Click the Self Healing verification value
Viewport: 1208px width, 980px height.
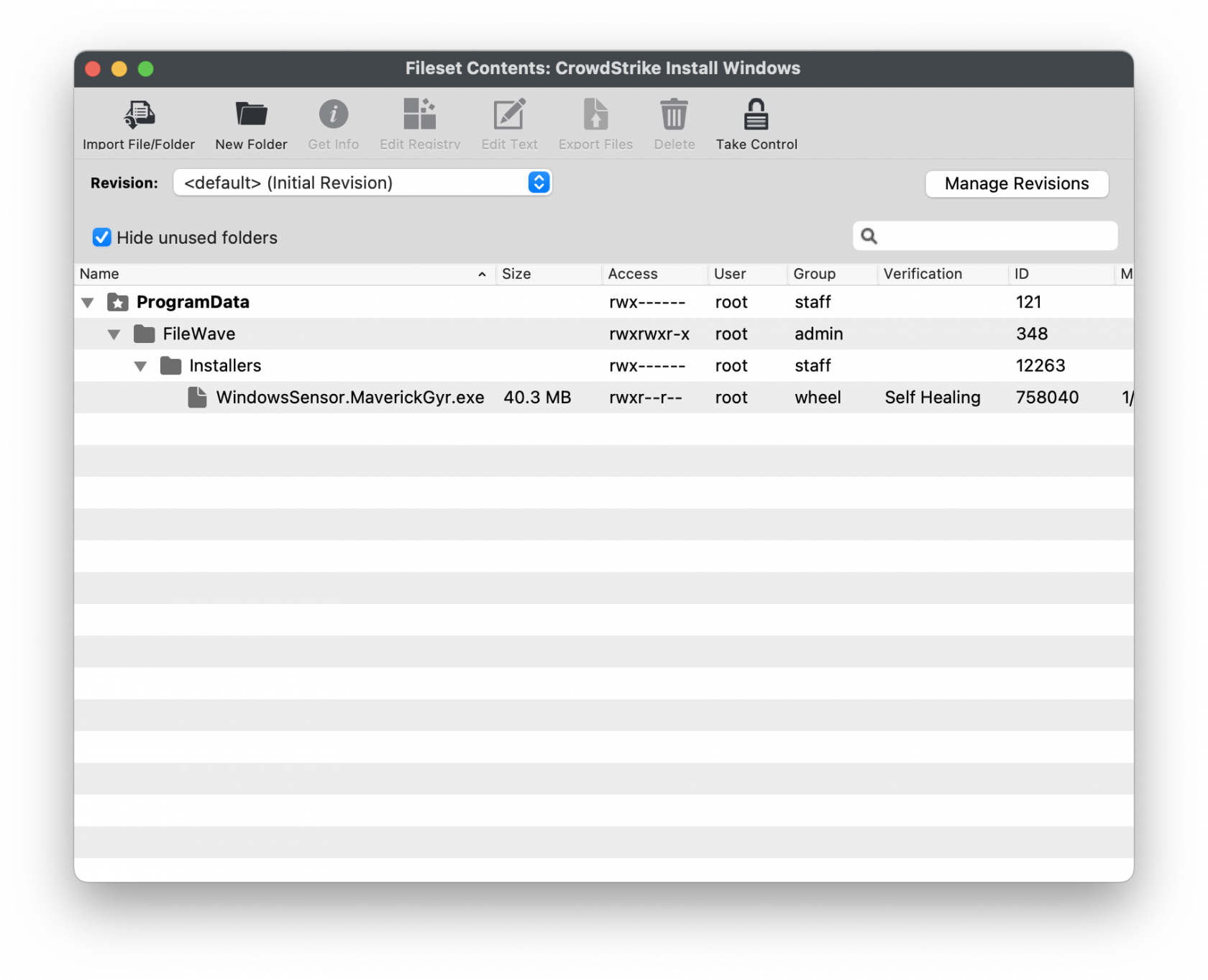tap(933, 397)
